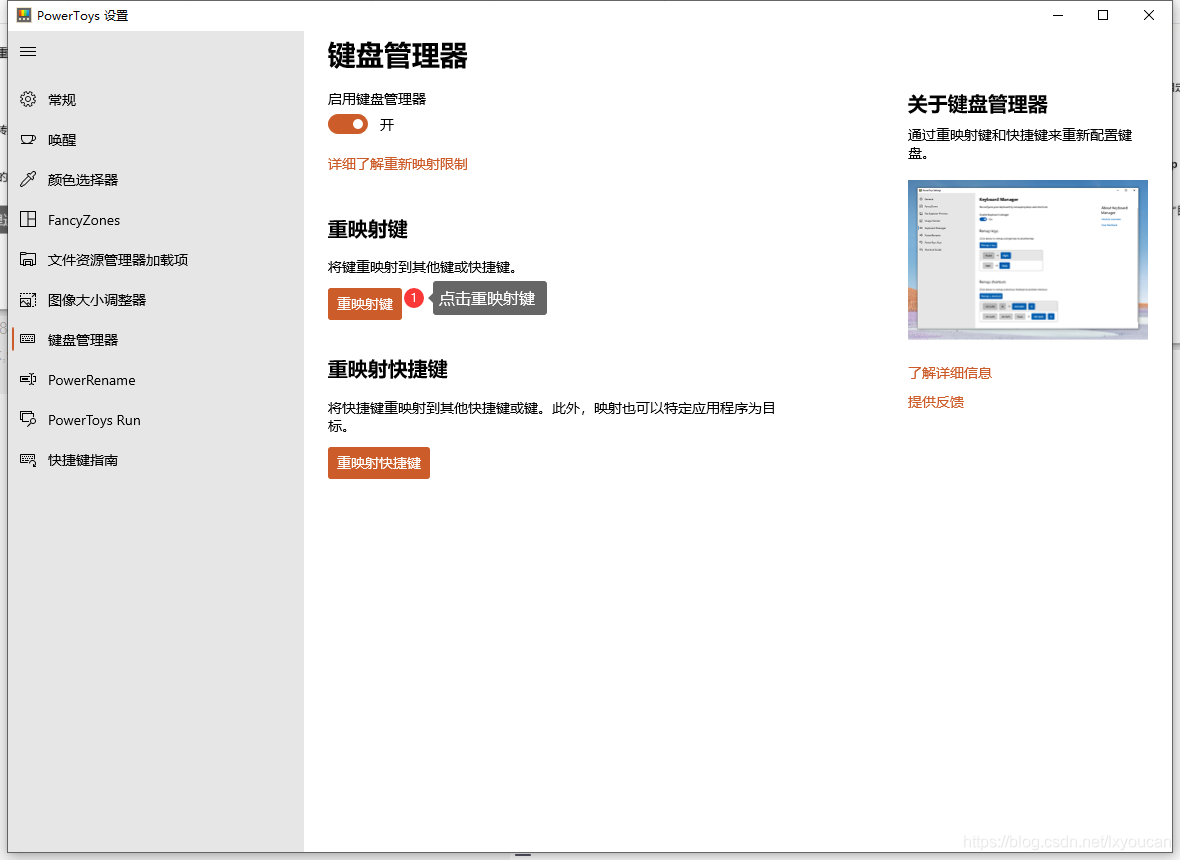Click the Image Resizer icon

(x=28, y=299)
